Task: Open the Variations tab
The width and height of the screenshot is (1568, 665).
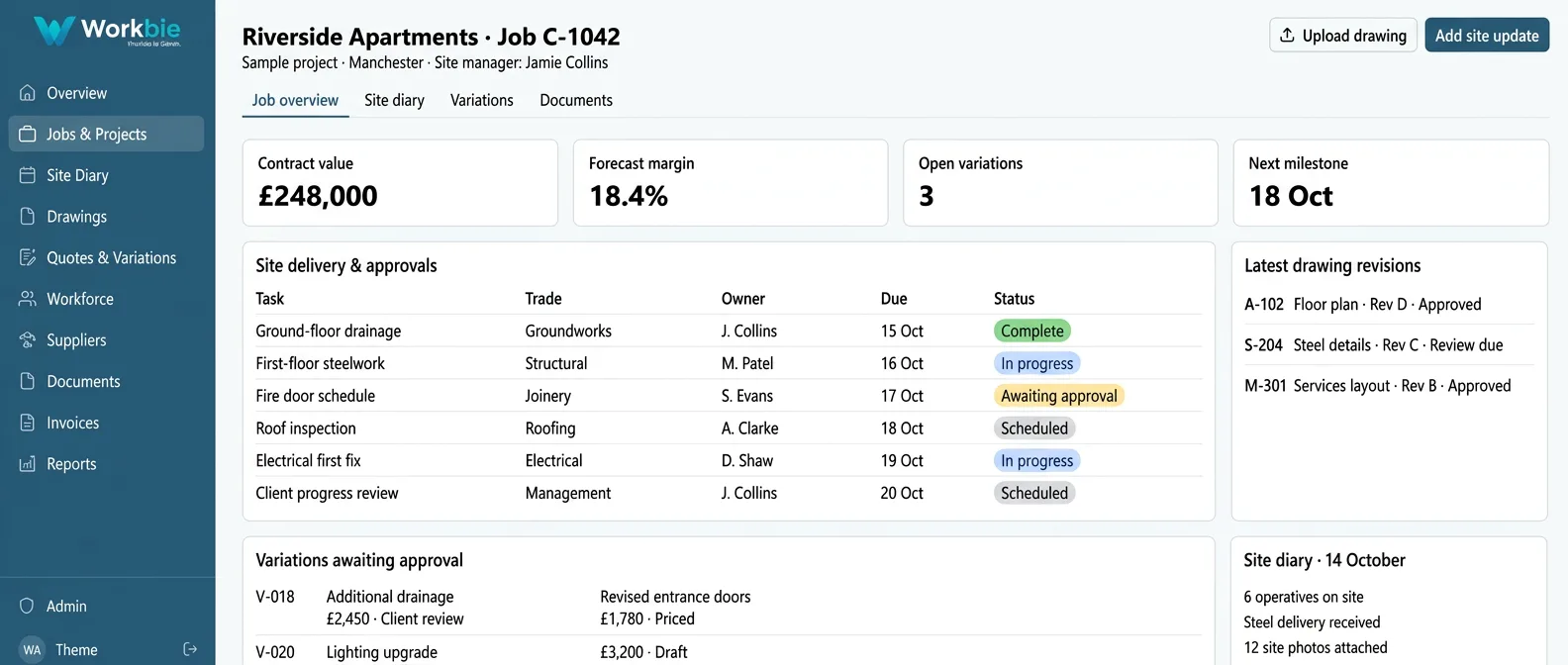Action: click(x=482, y=100)
